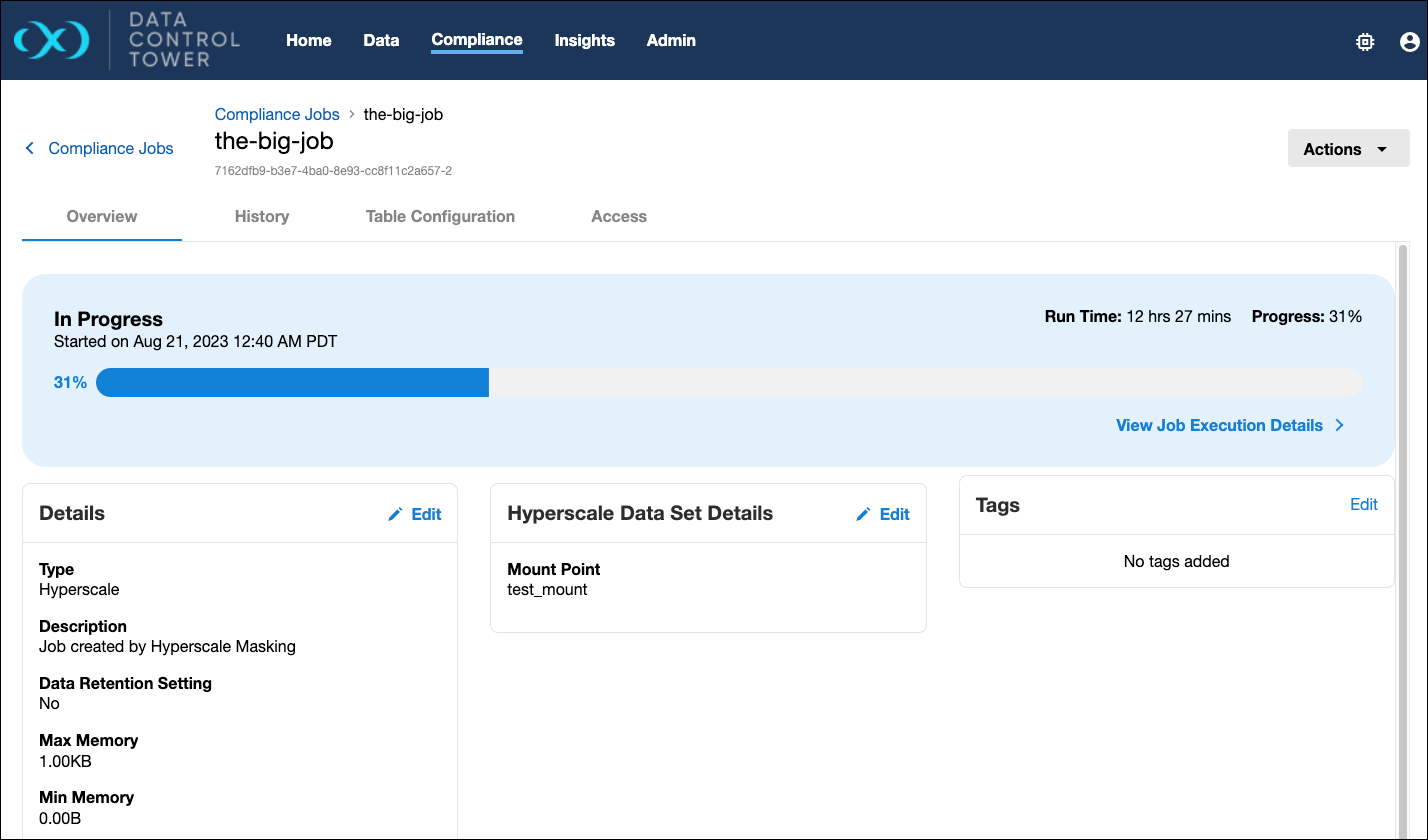Image resolution: width=1428 pixels, height=840 pixels.
Task: Edit the Tags section
Action: [x=1363, y=505]
